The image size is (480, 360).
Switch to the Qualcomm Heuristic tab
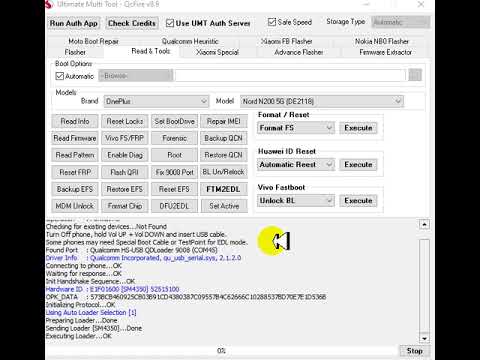pos(190,41)
